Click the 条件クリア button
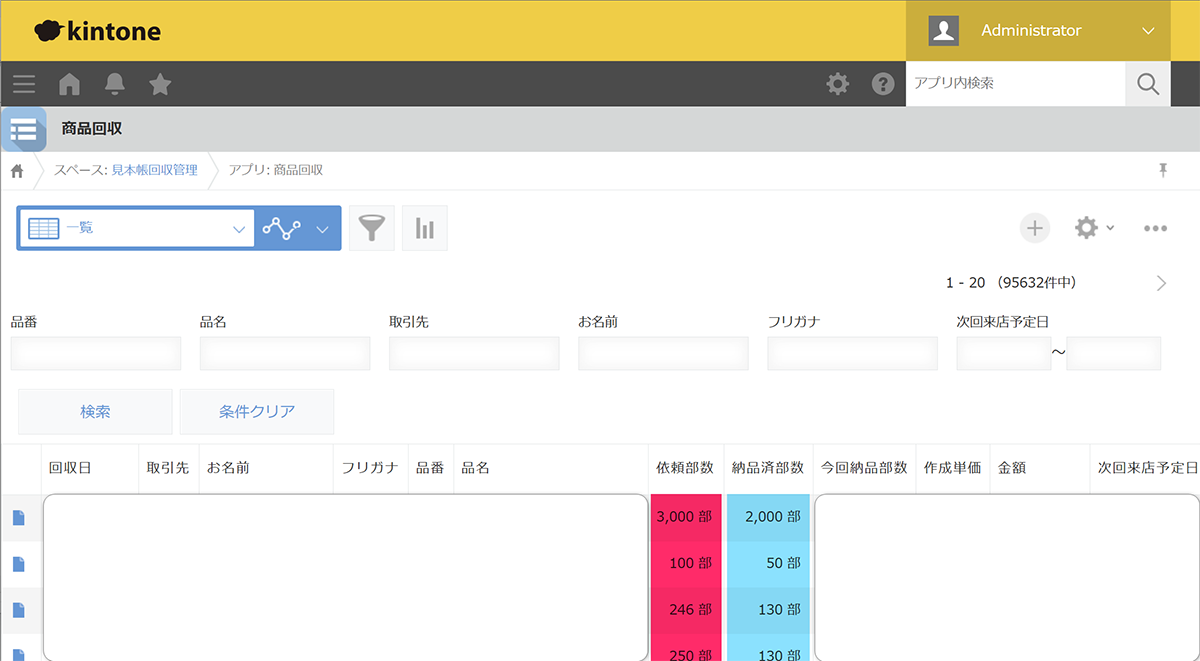1200x661 pixels. click(257, 412)
